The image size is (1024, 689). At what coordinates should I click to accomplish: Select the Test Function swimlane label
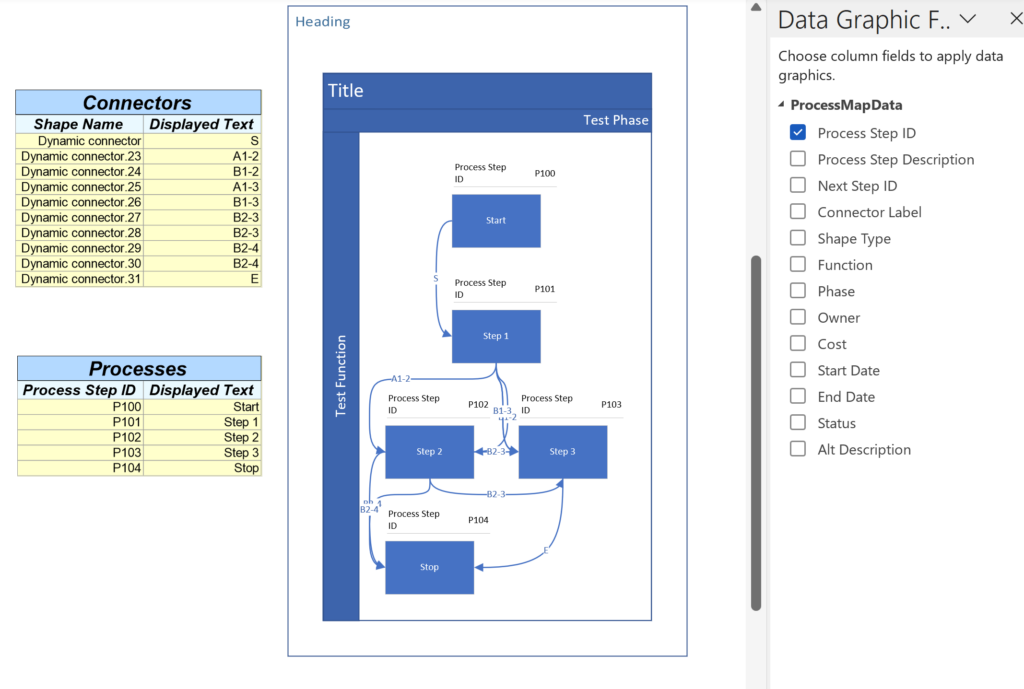341,376
